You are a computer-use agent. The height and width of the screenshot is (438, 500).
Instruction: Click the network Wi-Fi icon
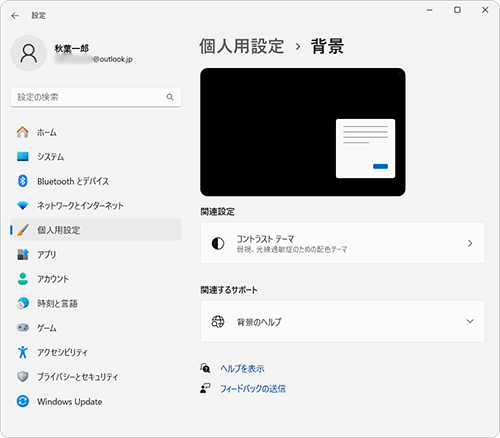[x=23, y=205]
